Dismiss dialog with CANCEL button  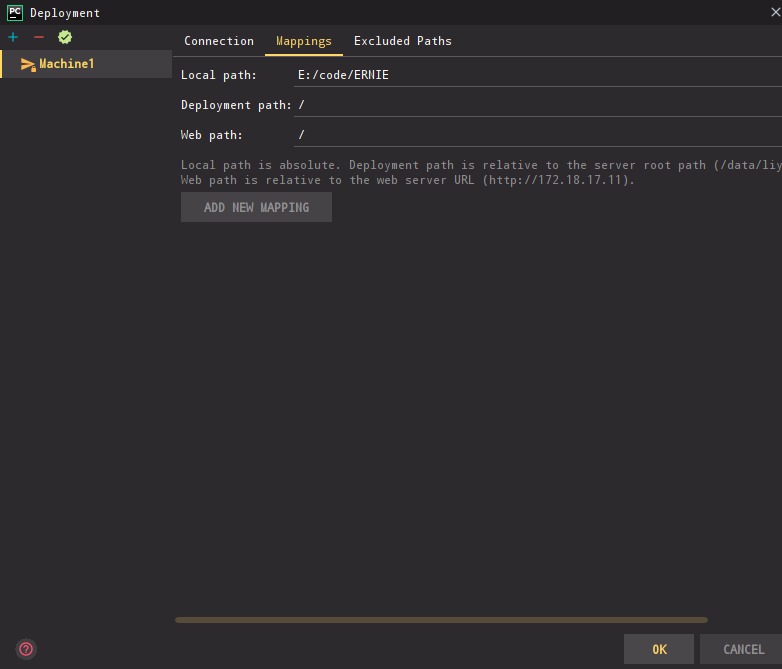coord(743,649)
